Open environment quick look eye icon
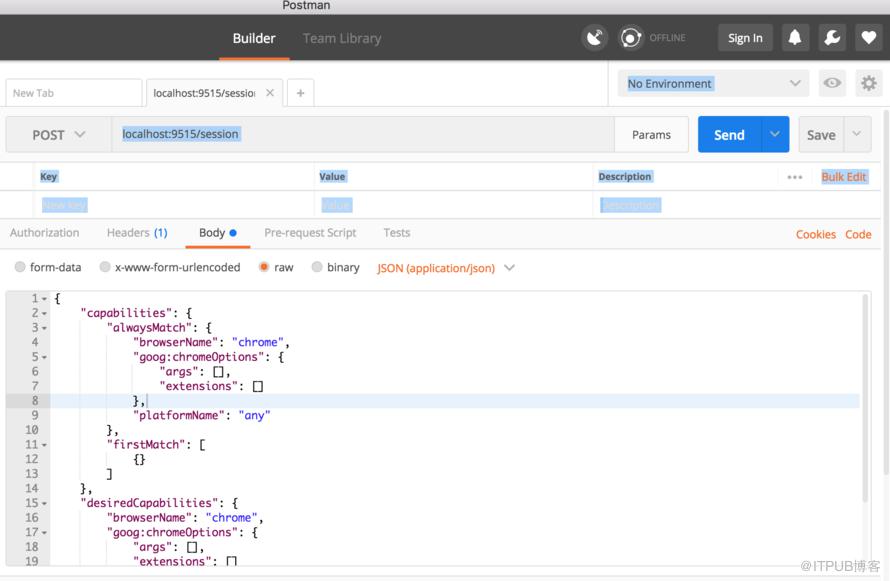This screenshot has width=890, height=581. 832,83
